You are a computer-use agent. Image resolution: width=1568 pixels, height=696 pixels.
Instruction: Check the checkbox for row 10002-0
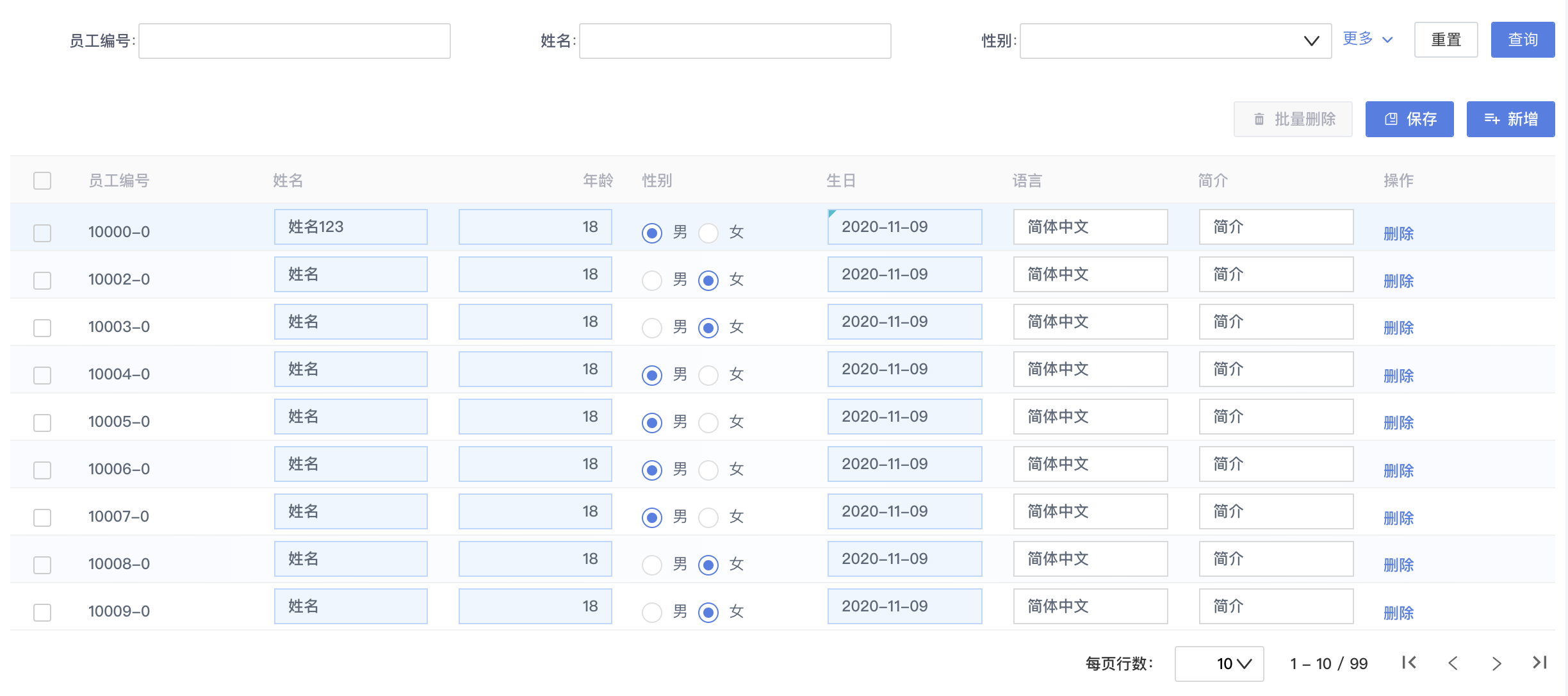[x=42, y=281]
